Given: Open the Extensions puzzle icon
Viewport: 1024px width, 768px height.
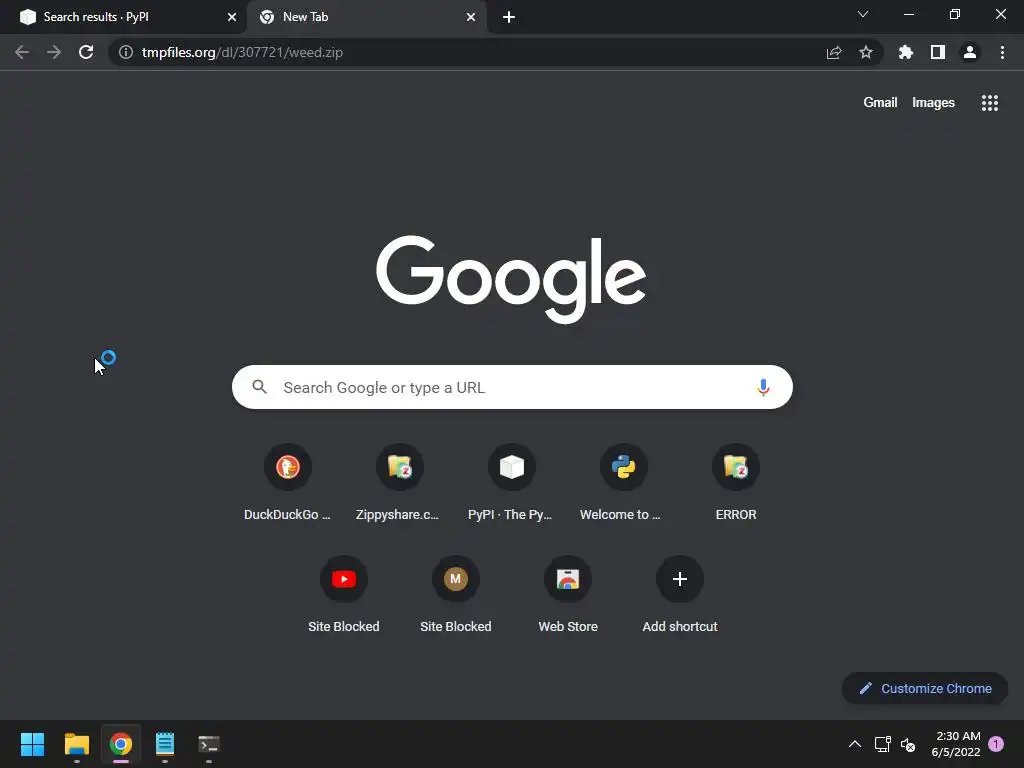Looking at the screenshot, I should pos(906,52).
